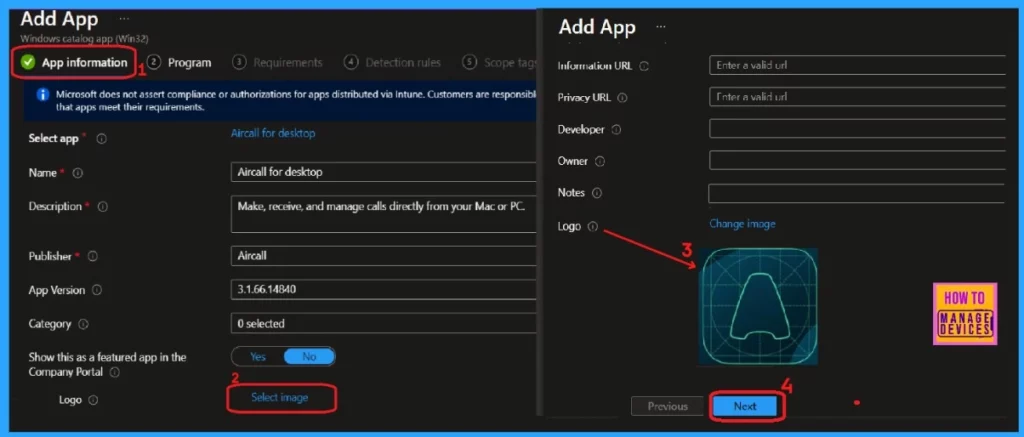1024x437 pixels.
Task: Click info icon beside Privacy URL
Action: pos(622,98)
